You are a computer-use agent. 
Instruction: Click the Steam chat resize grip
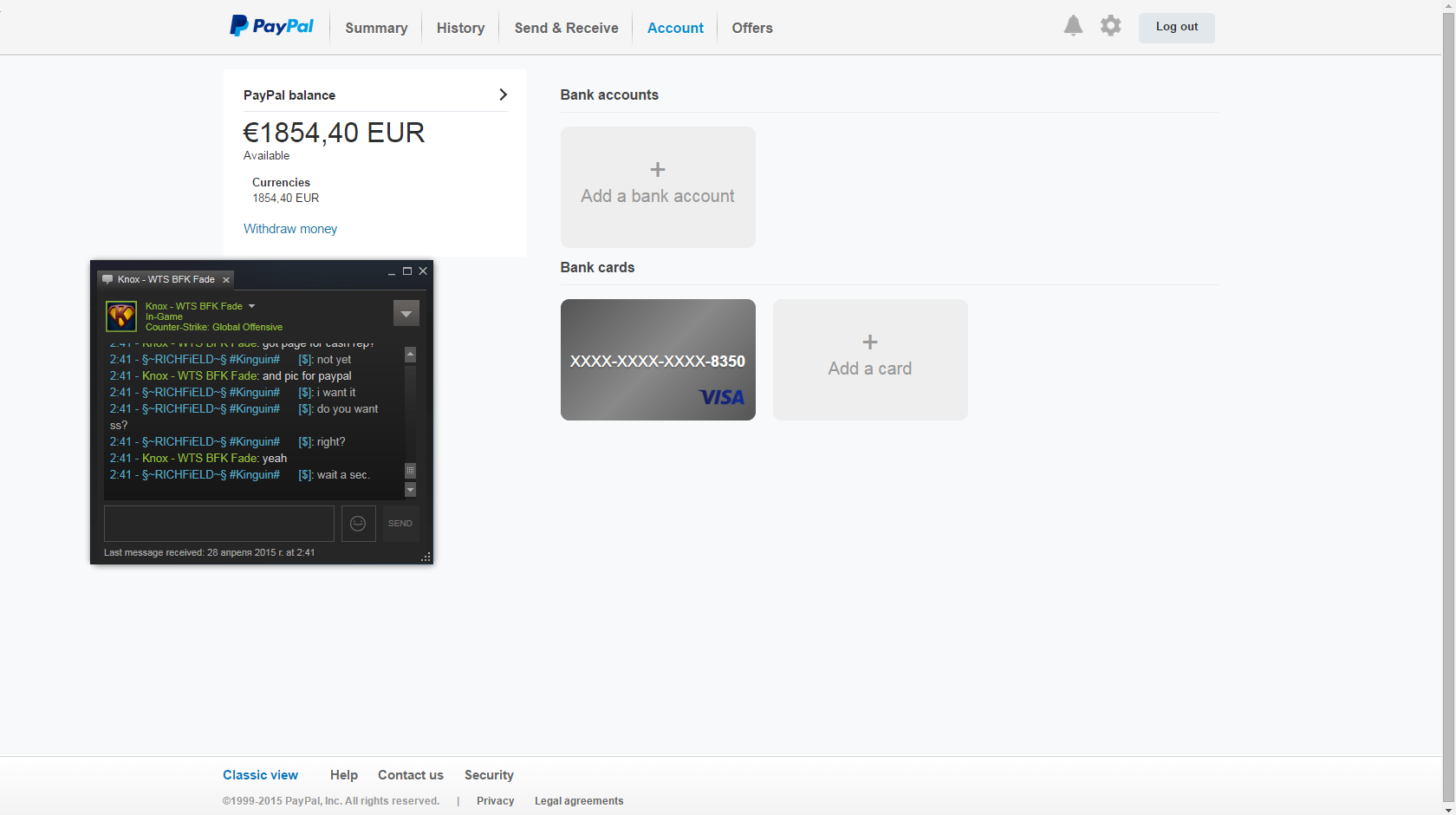(426, 557)
